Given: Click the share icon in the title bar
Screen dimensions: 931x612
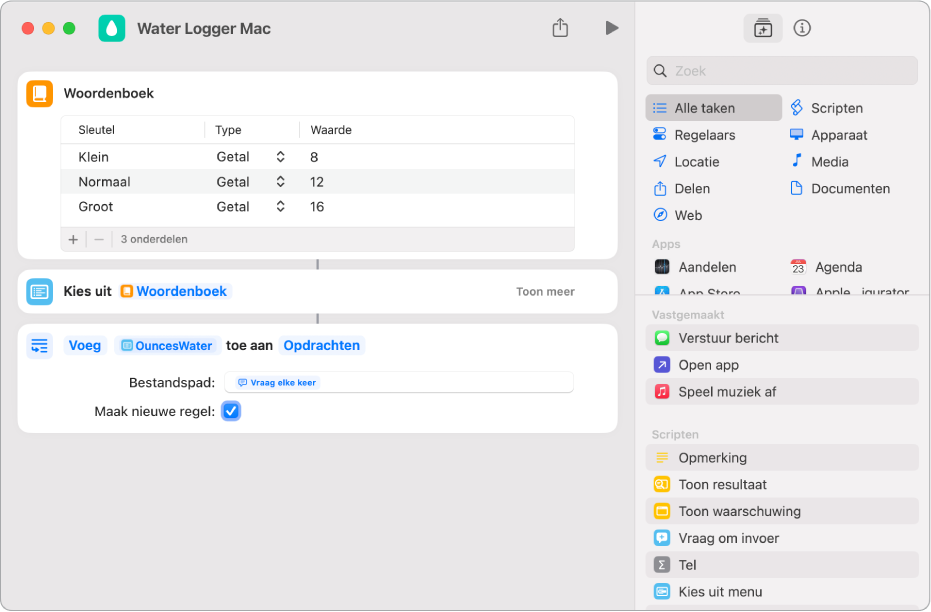Looking at the screenshot, I should (x=560, y=27).
